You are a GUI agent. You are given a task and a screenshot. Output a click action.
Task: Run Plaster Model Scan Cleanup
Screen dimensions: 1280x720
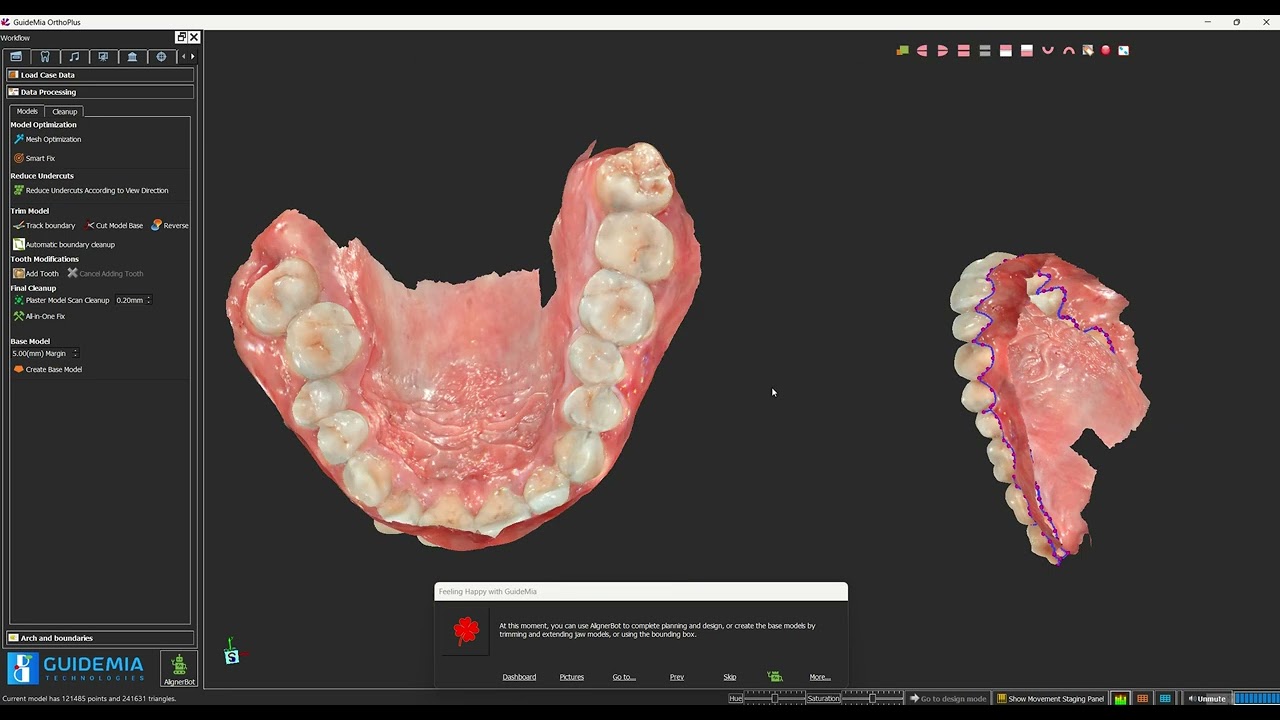pos(61,300)
